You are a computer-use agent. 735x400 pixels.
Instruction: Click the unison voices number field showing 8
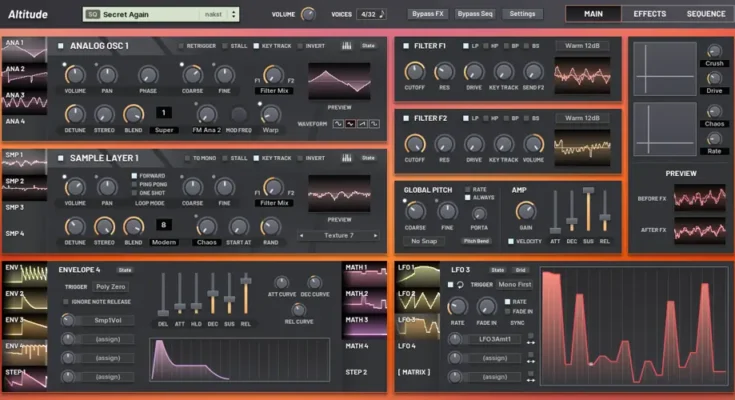(164, 225)
